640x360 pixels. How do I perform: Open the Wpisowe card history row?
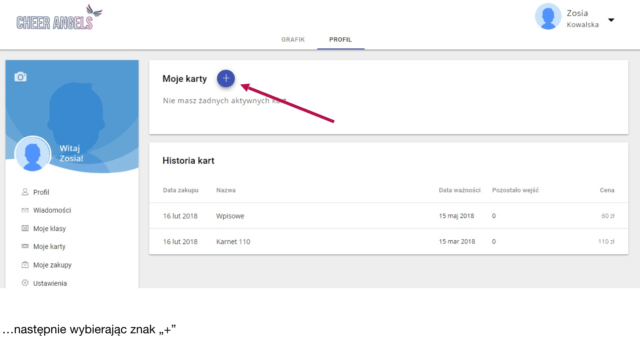coord(389,216)
